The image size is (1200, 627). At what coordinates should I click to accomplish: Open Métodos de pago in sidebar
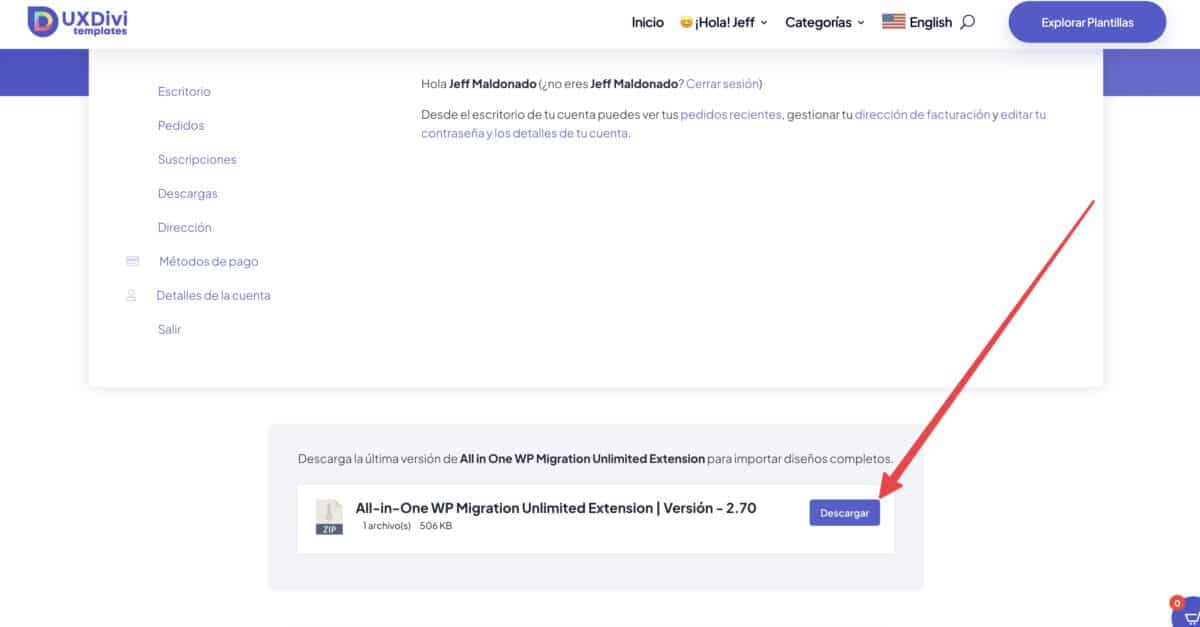(208, 261)
